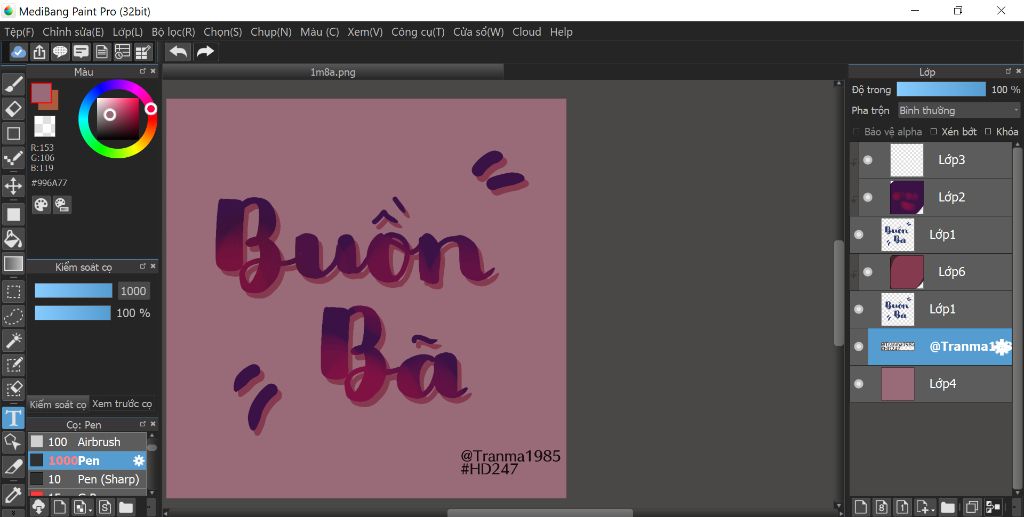The width and height of the screenshot is (1024, 517).
Task: Select the Pen (Sharp) brush
Action: [x=87, y=479]
